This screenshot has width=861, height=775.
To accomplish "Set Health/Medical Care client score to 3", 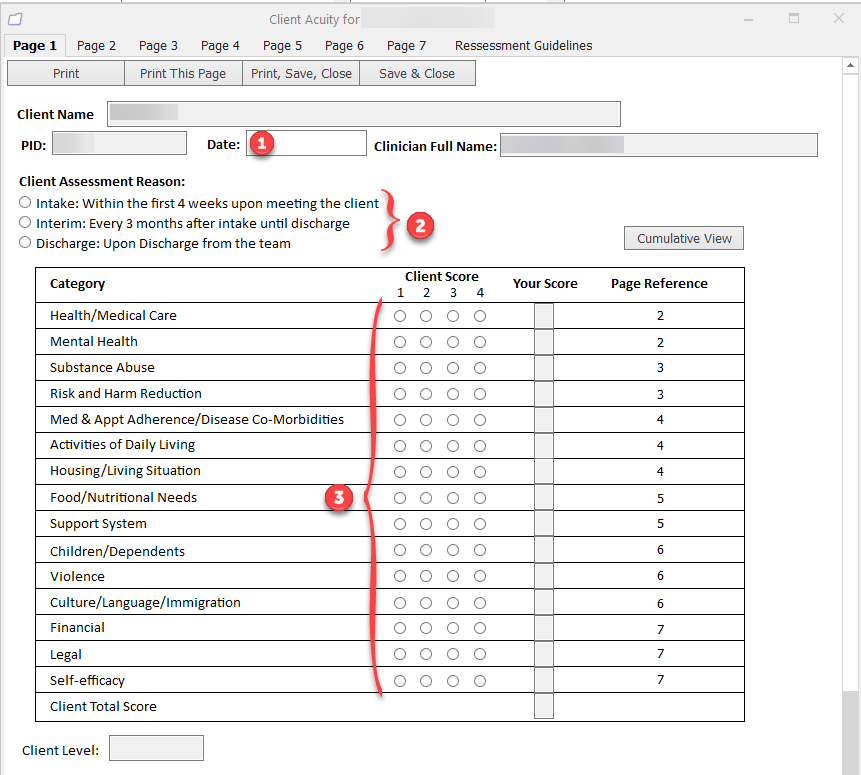I will click(x=452, y=315).
